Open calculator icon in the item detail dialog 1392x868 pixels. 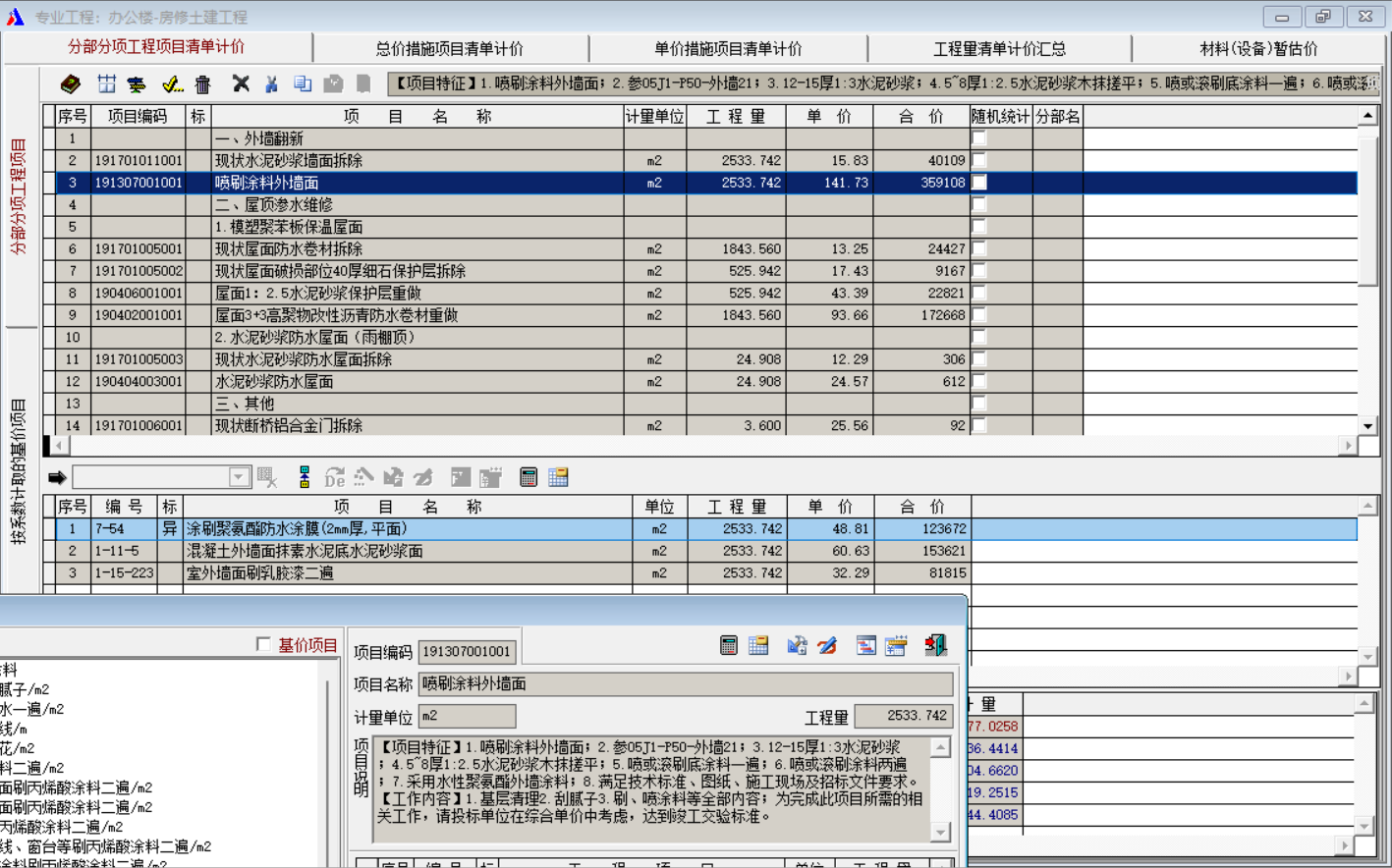[729, 645]
